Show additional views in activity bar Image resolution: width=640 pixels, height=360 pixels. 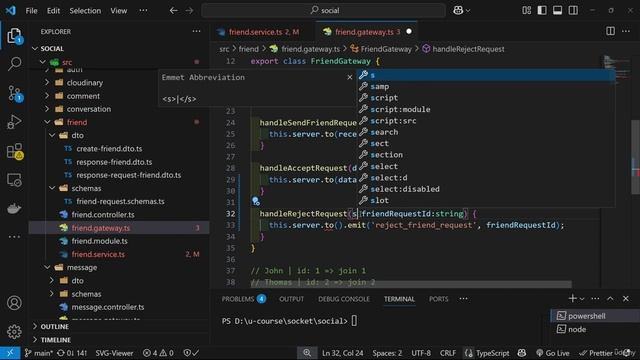14,237
